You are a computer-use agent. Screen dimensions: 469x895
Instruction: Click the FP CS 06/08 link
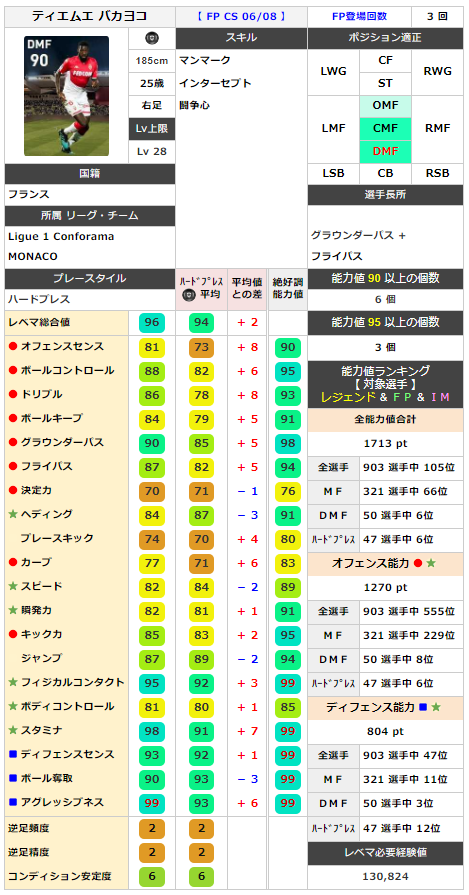(241, 16)
